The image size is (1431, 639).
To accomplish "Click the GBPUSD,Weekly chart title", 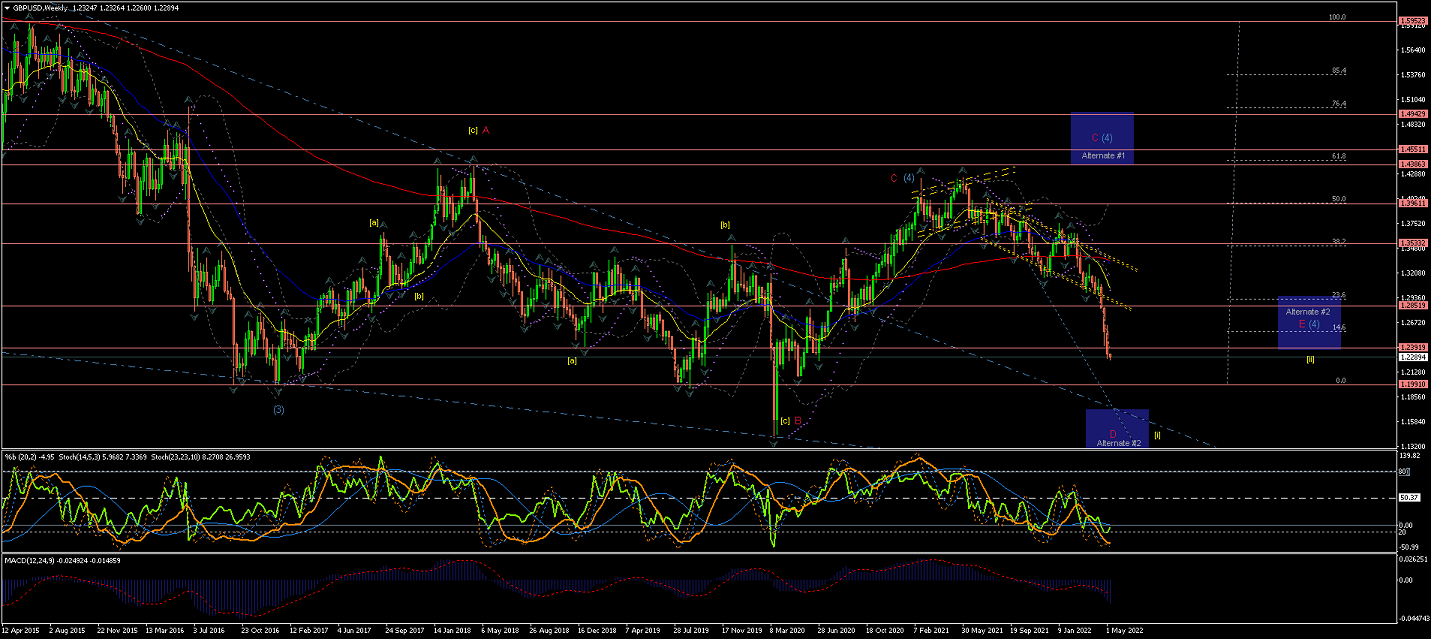I will [45, 7].
